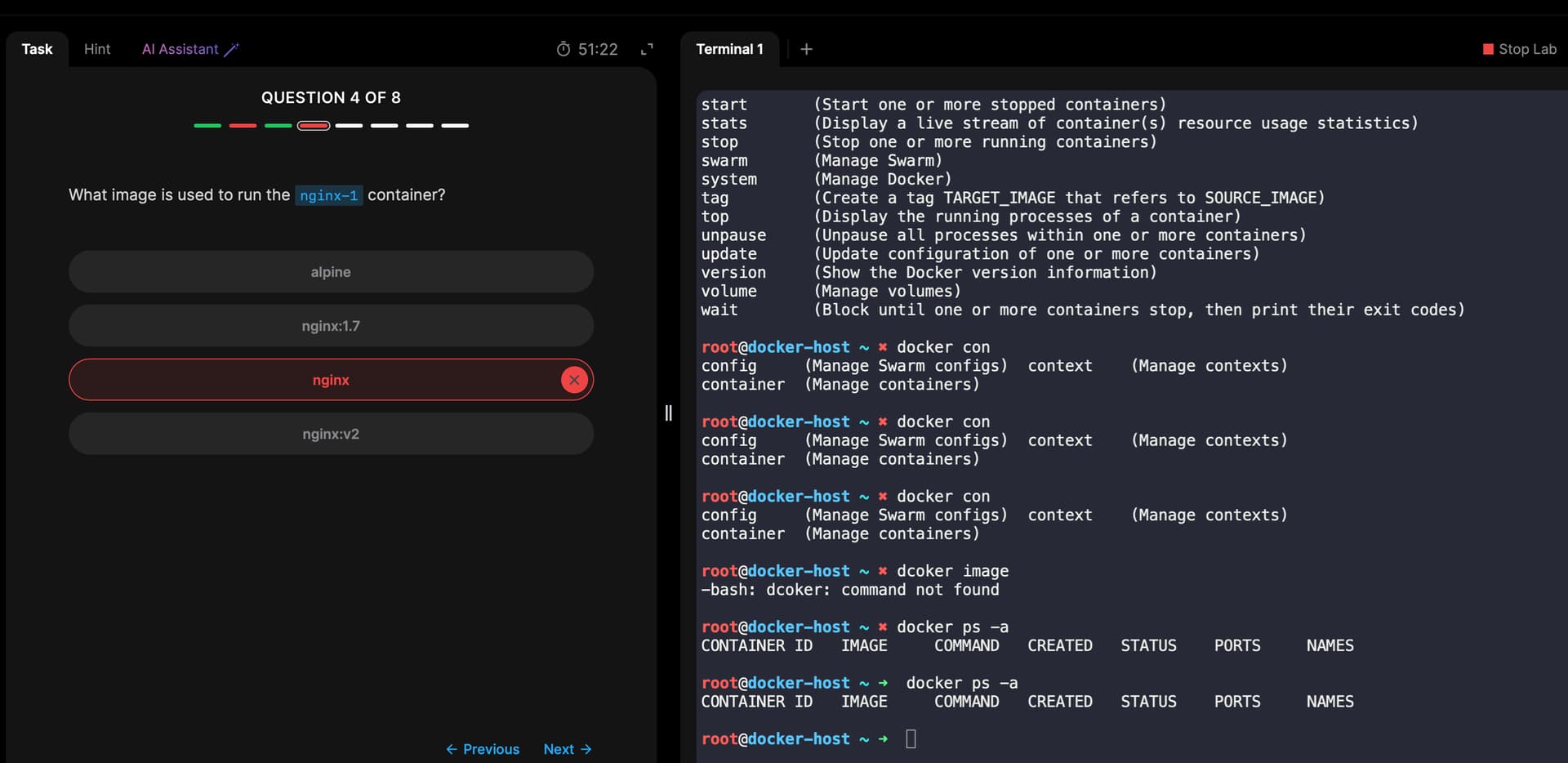Click the 'swarm' command row
The image size is (1568, 763).
pyautogui.click(x=822, y=160)
